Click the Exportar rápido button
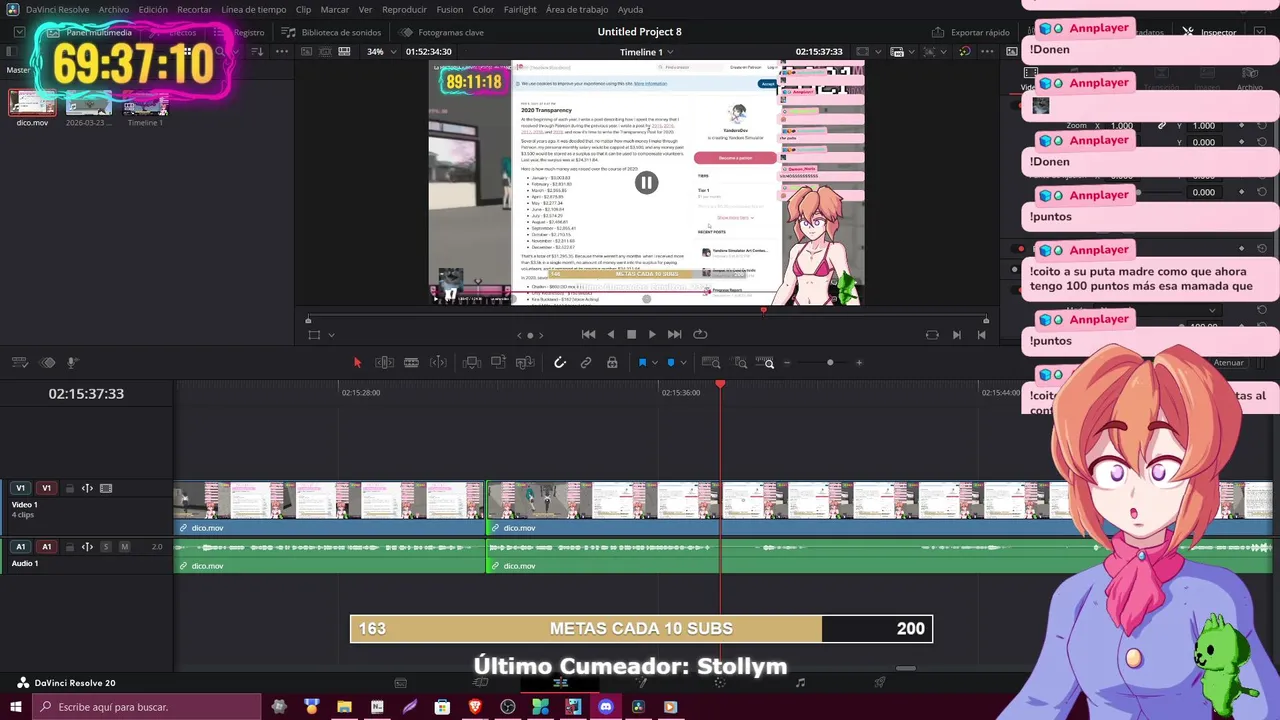The image size is (1280, 720). click(971, 32)
